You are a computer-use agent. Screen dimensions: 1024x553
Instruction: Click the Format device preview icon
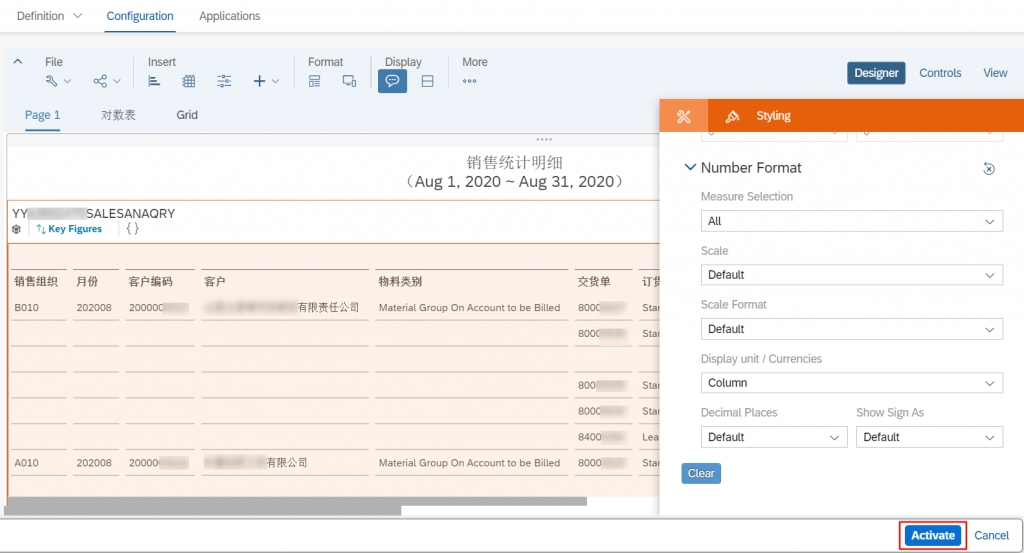point(349,81)
